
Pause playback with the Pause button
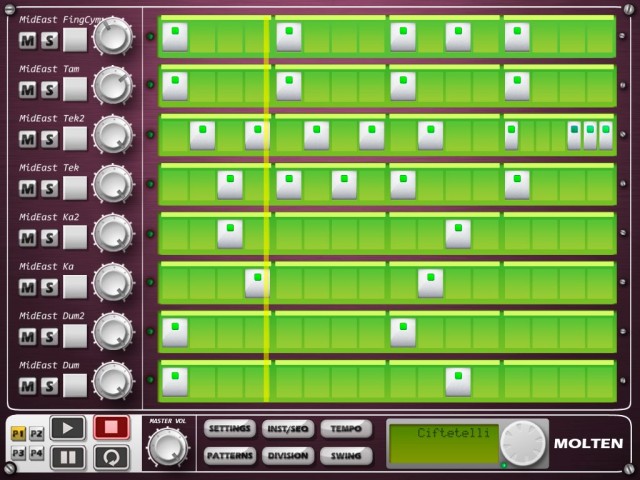67,458
